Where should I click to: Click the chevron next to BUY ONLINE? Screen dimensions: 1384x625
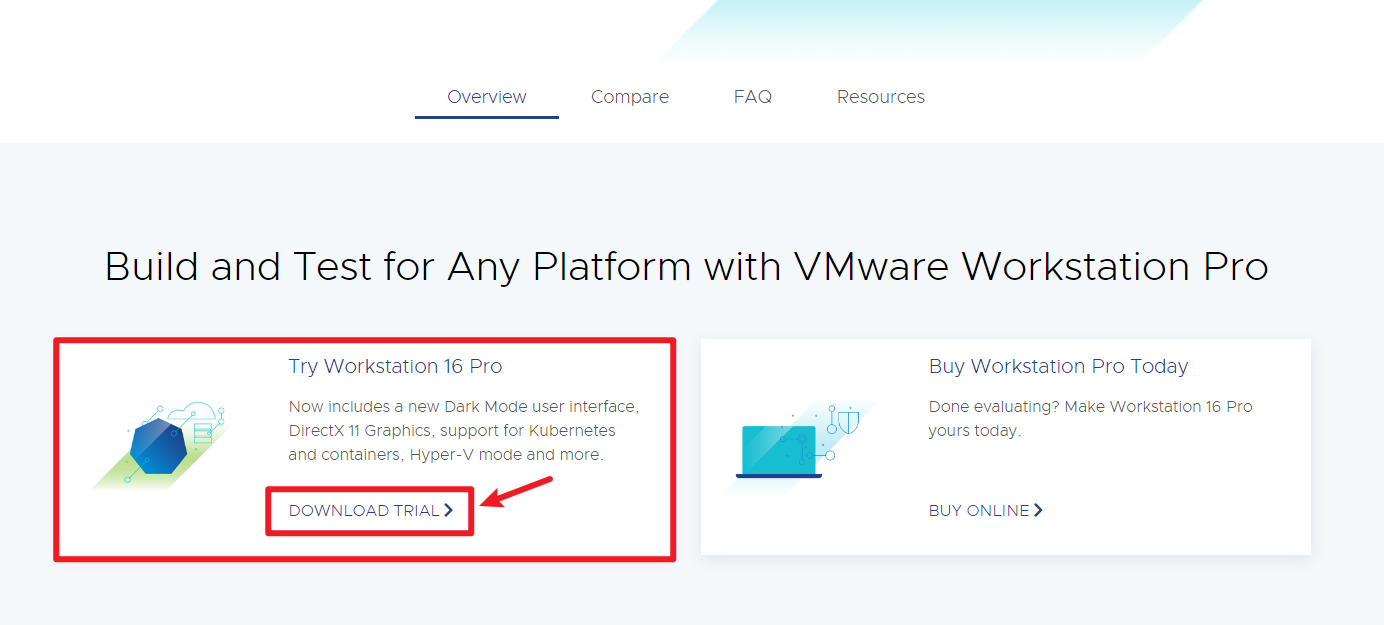pyautogui.click(x=1038, y=510)
